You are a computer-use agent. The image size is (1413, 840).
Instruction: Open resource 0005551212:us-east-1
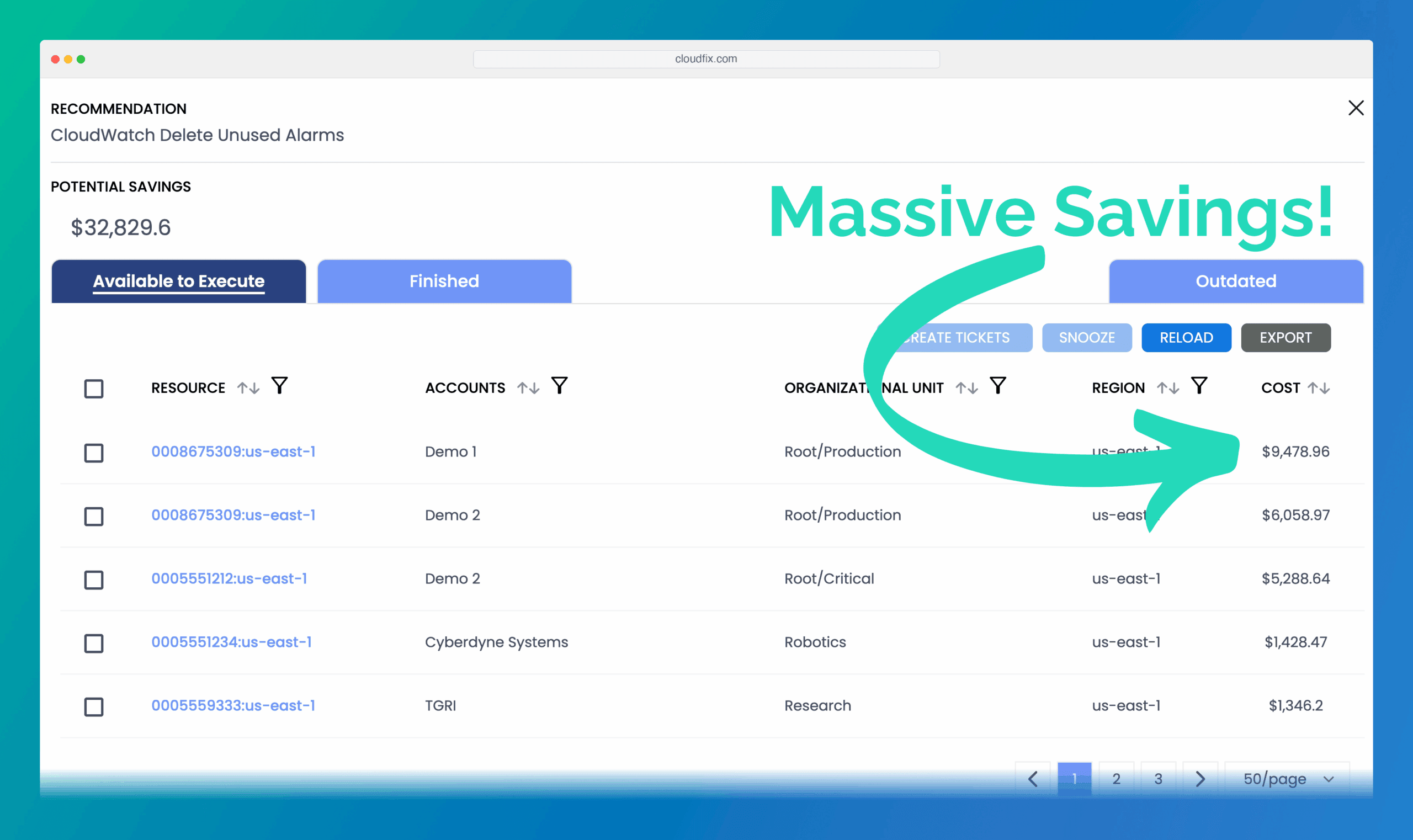tap(229, 578)
